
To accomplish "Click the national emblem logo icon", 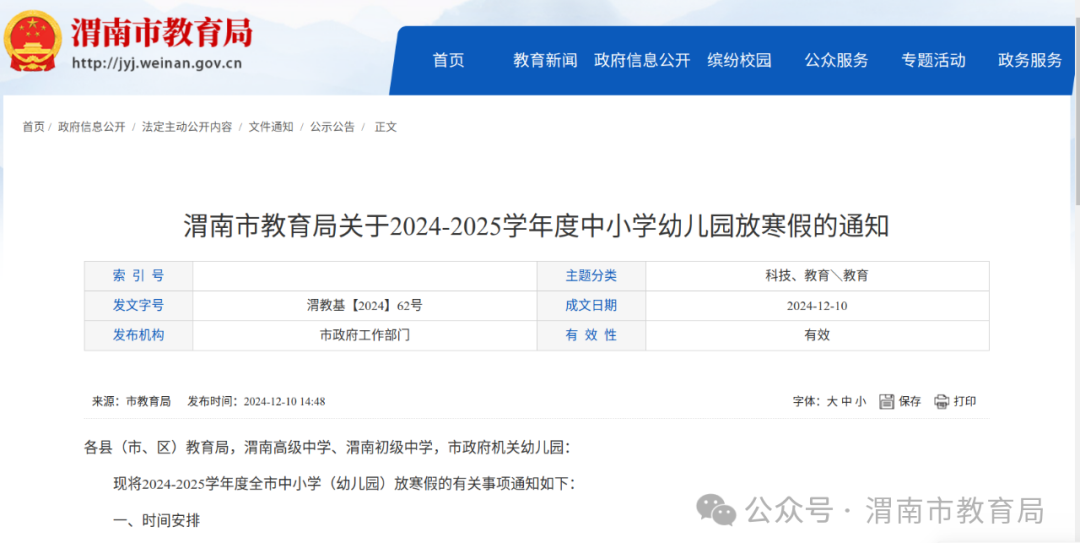I will click(x=32, y=40).
